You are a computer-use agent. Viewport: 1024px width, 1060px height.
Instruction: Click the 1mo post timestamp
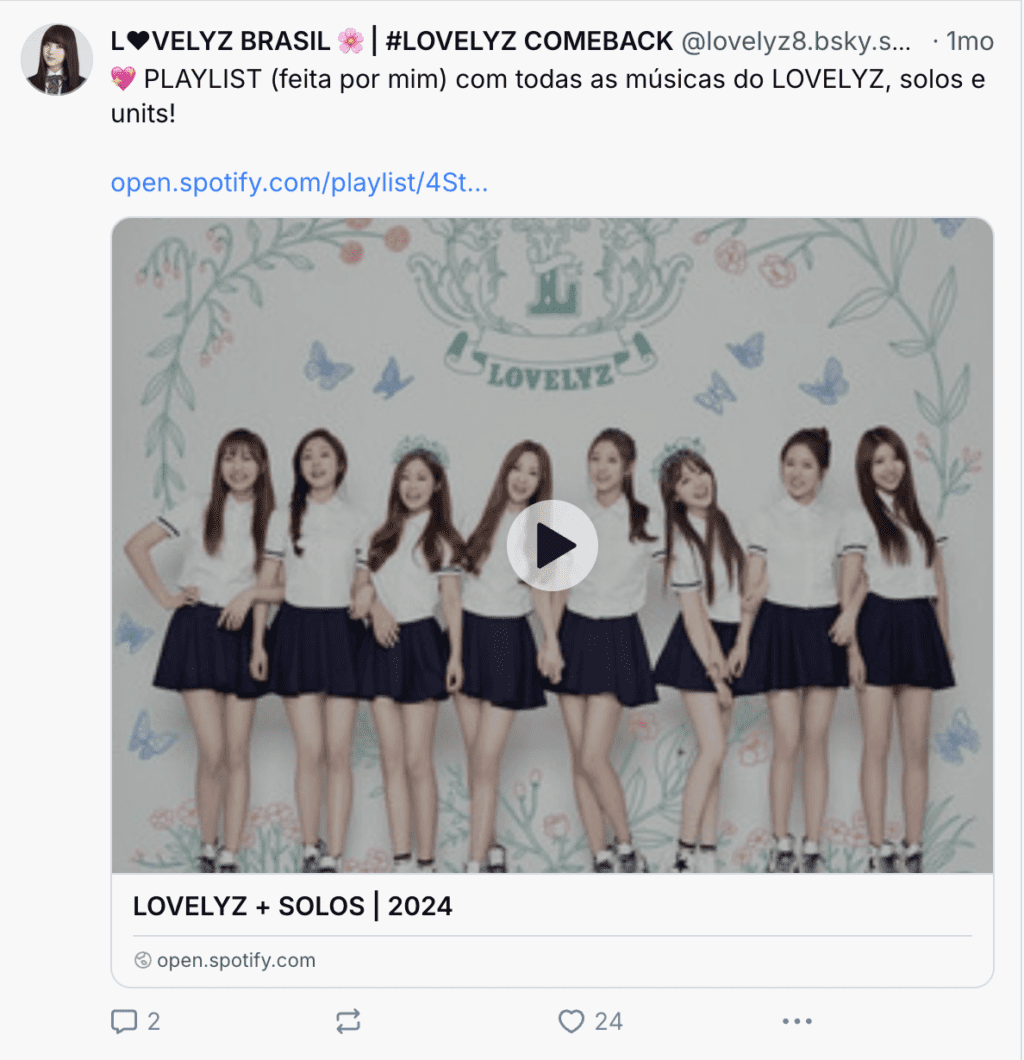click(x=969, y=41)
